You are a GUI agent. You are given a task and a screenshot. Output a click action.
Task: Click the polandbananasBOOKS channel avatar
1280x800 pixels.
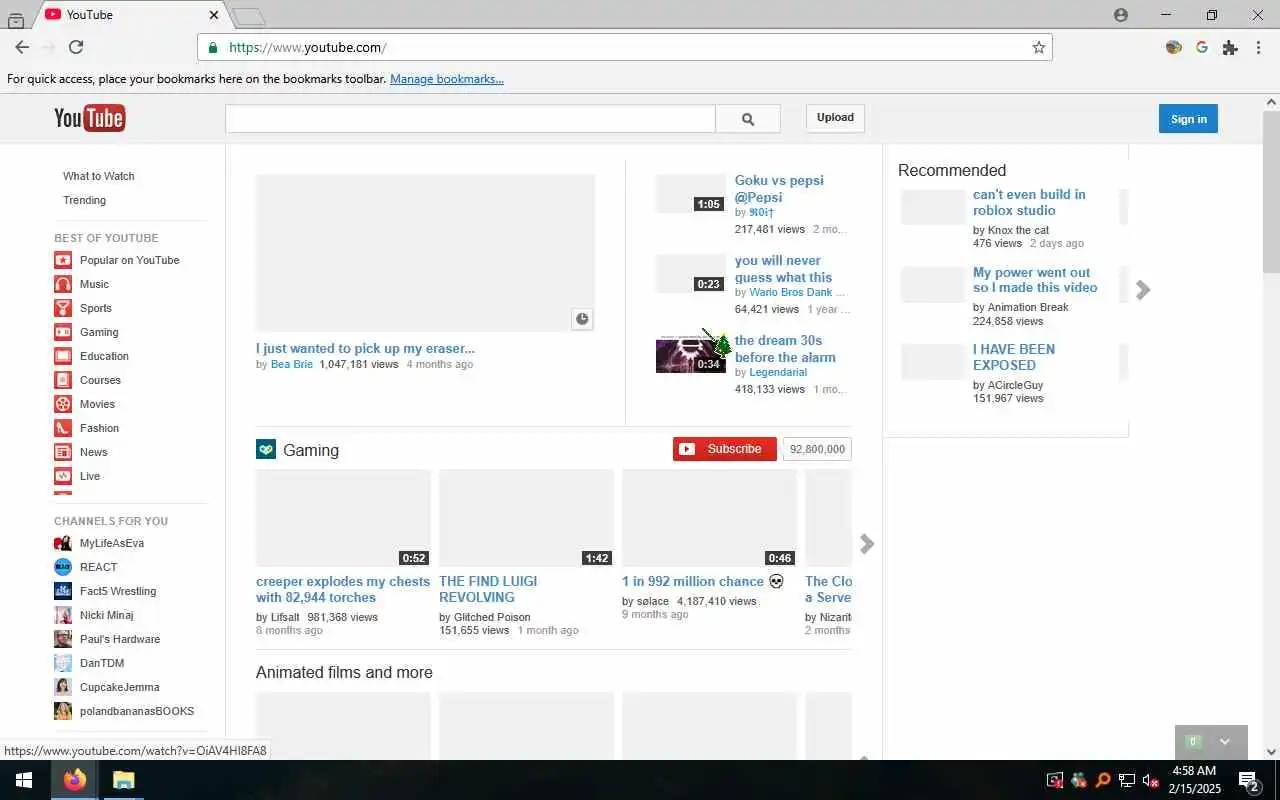click(63, 711)
